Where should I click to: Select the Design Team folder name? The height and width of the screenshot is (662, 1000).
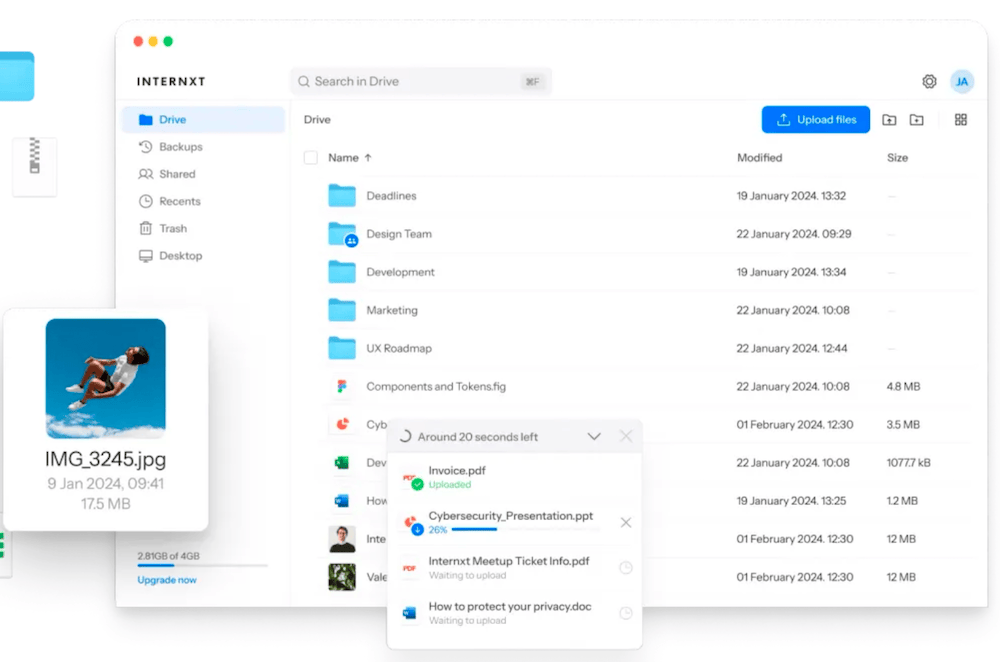tap(399, 234)
